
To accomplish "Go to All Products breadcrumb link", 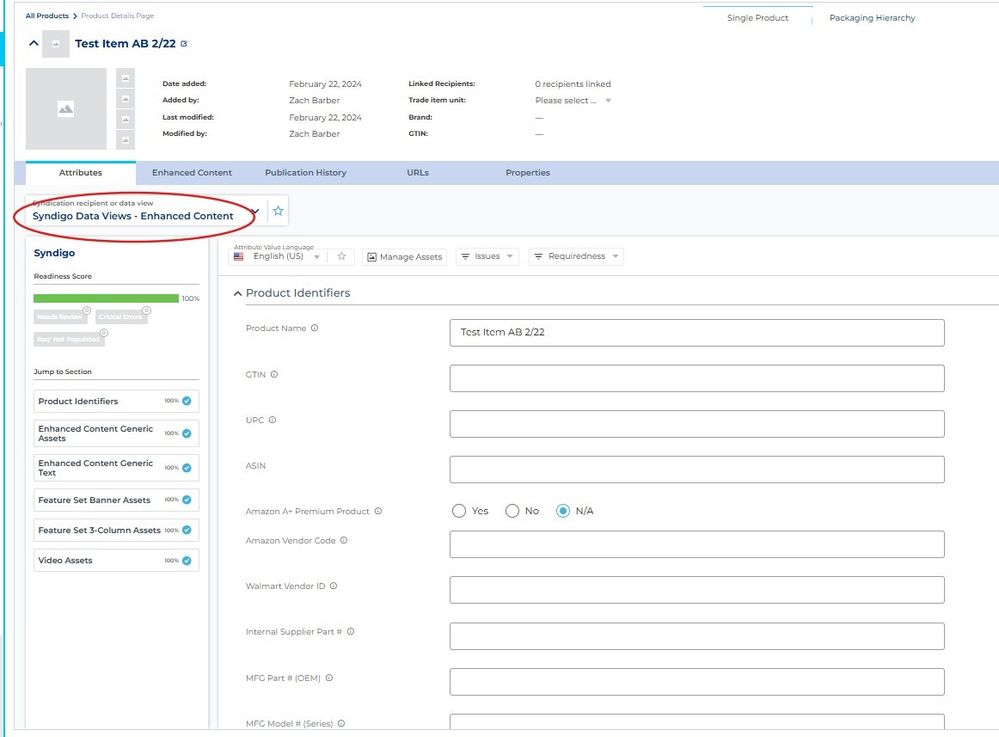I will tap(47, 15).
